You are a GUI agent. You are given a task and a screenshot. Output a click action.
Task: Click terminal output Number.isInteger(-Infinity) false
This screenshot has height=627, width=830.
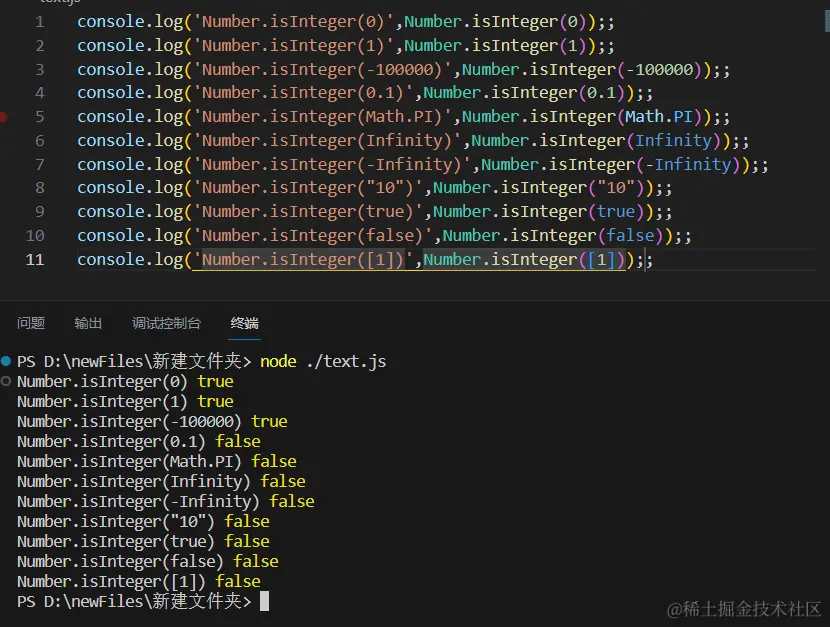166,502
